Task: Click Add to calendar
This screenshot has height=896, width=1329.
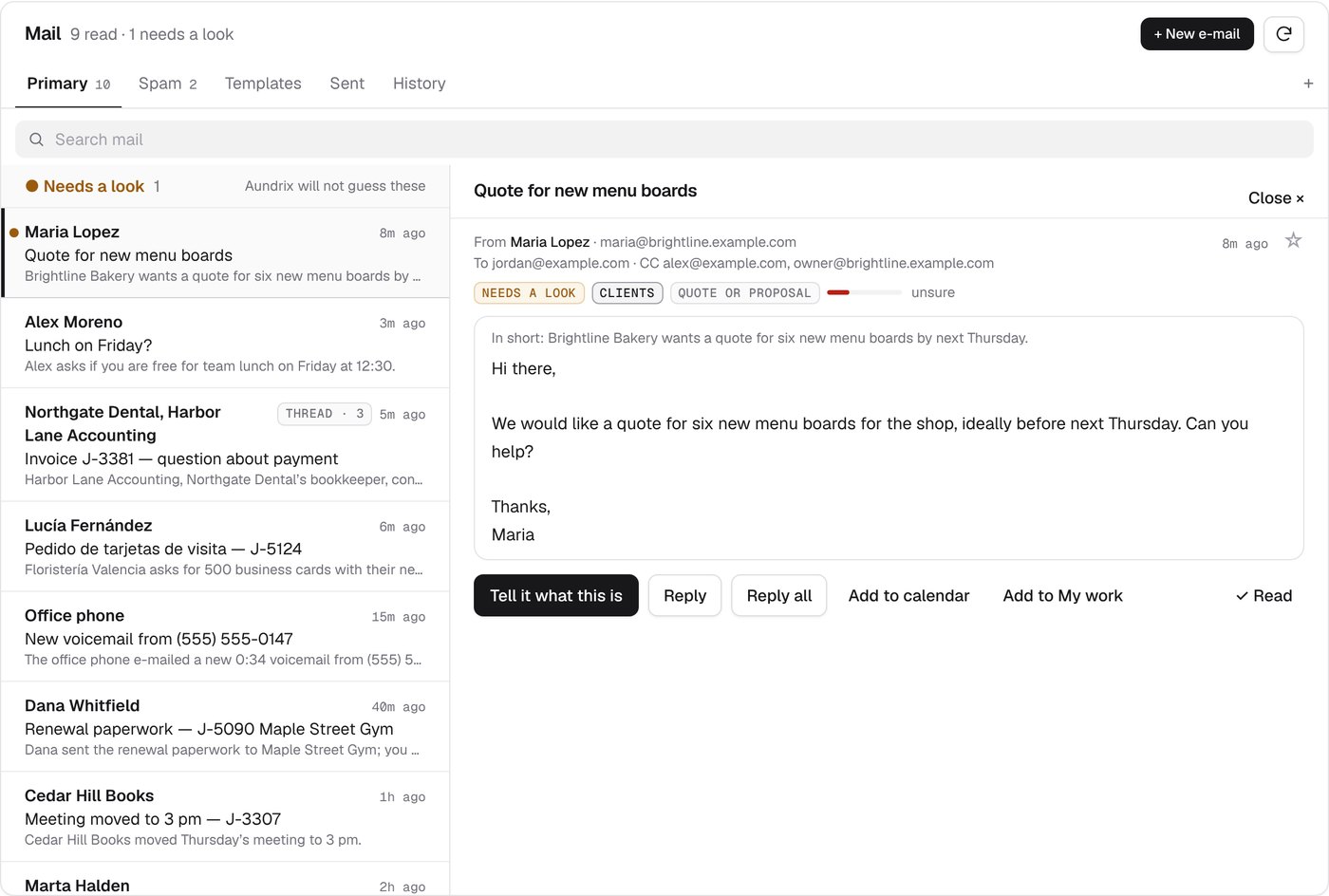Action: click(x=908, y=596)
